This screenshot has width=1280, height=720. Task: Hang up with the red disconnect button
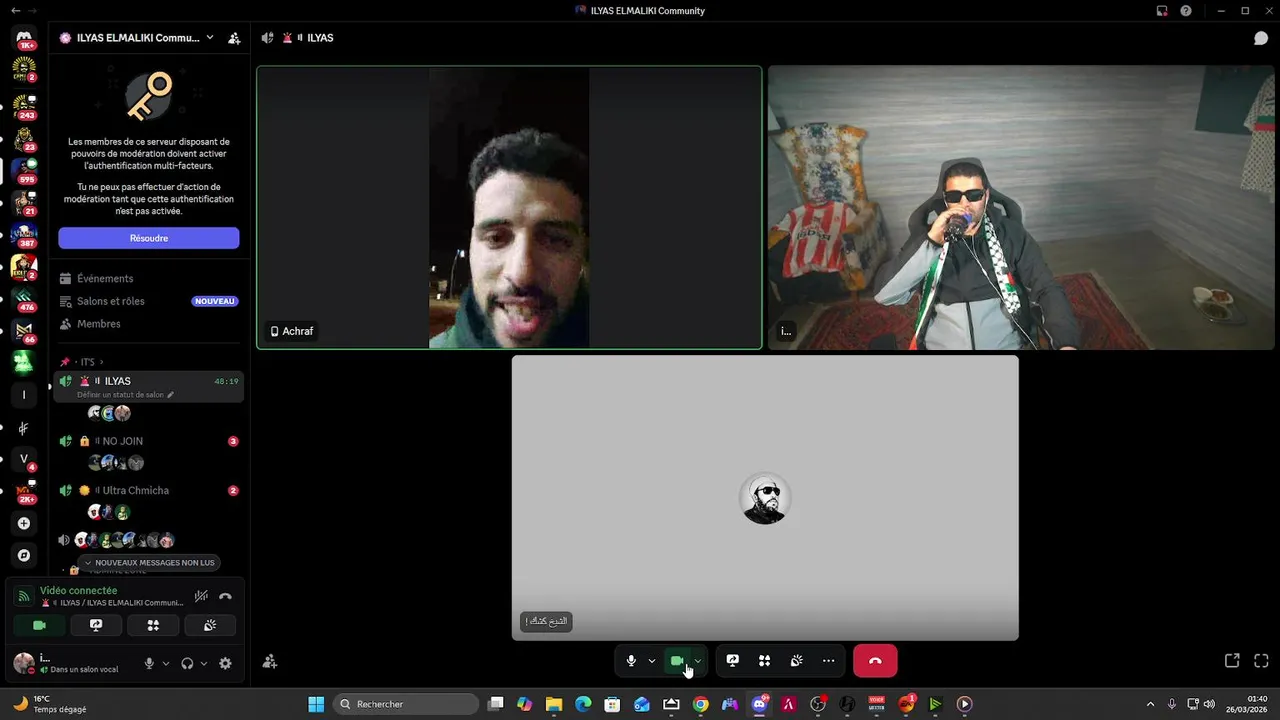tap(875, 661)
